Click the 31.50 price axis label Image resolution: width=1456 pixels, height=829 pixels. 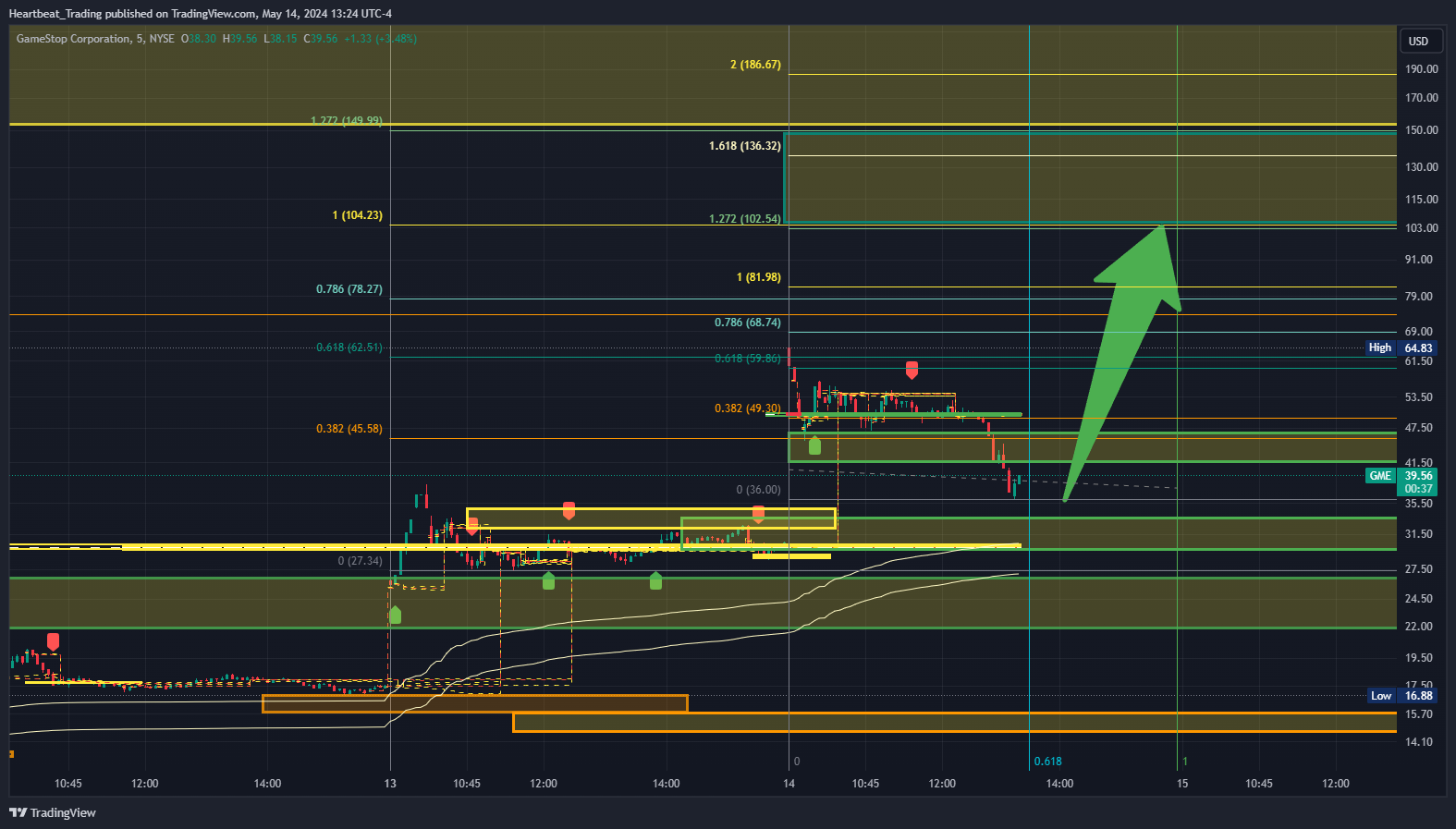pos(1418,534)
